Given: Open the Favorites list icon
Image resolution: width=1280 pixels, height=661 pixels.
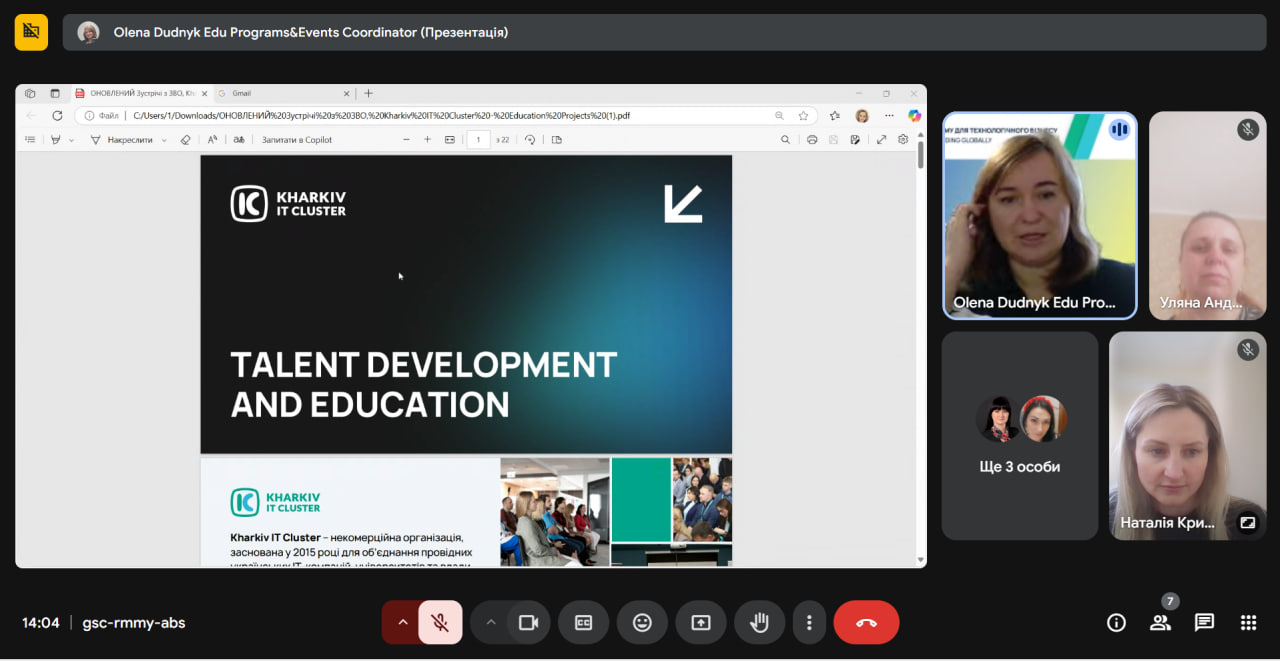Looking at the screenshot, I should pyautogui.click(x=835, y=116).
